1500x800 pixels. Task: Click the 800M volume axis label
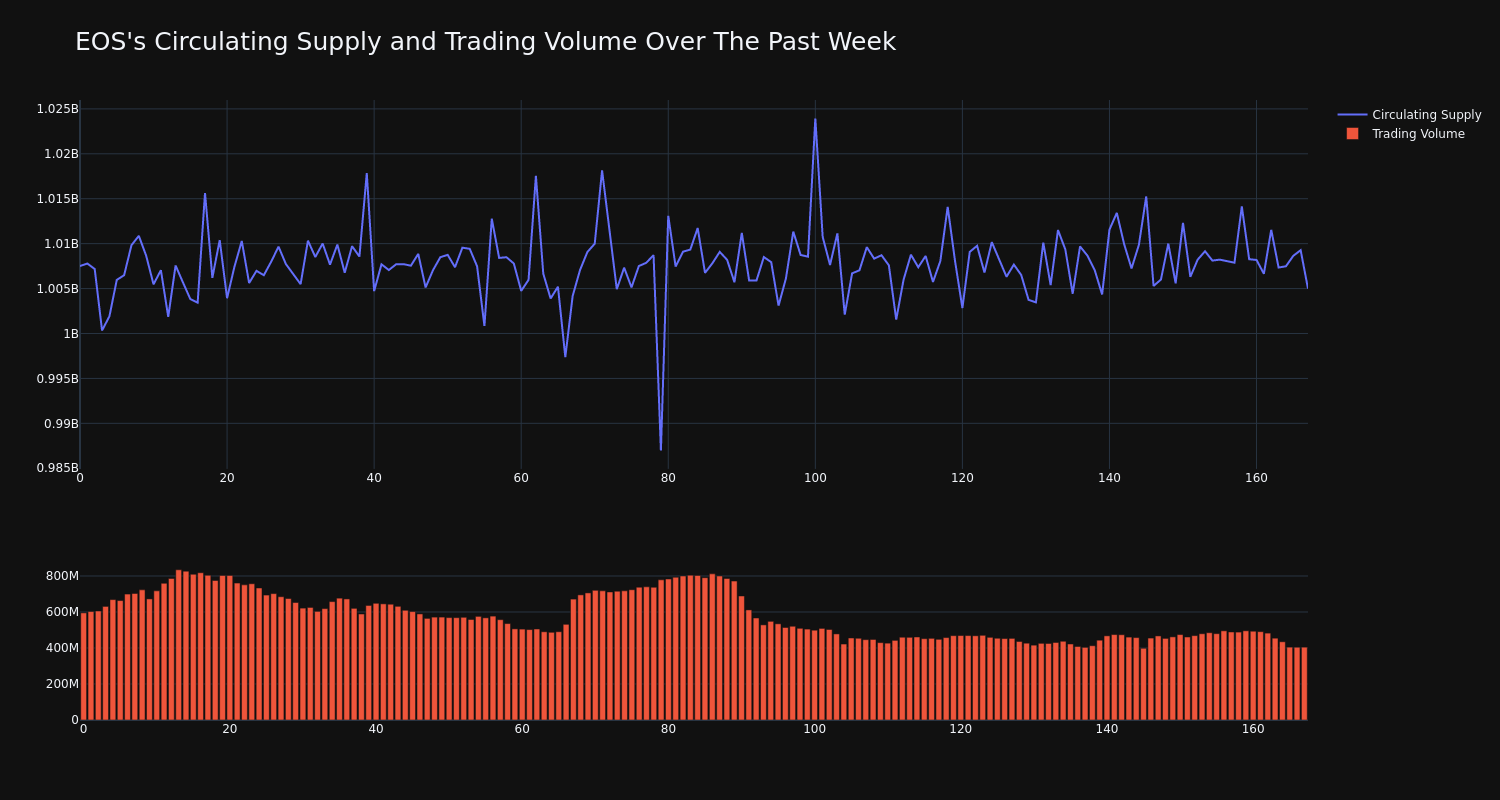tap(61, 576)
